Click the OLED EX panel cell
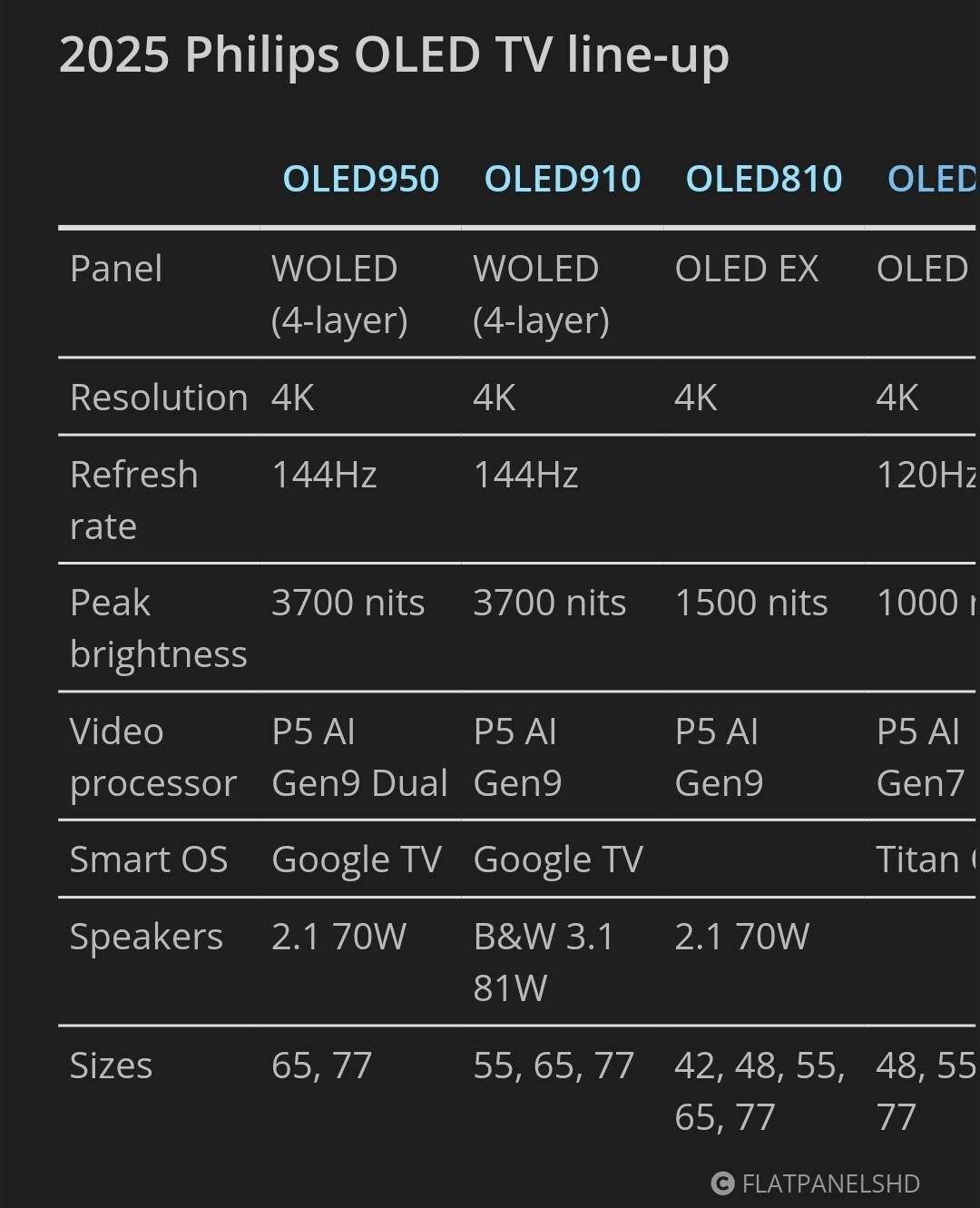Image resolution: width=980 pixels, height=1208 pixels. click(746, 269)
